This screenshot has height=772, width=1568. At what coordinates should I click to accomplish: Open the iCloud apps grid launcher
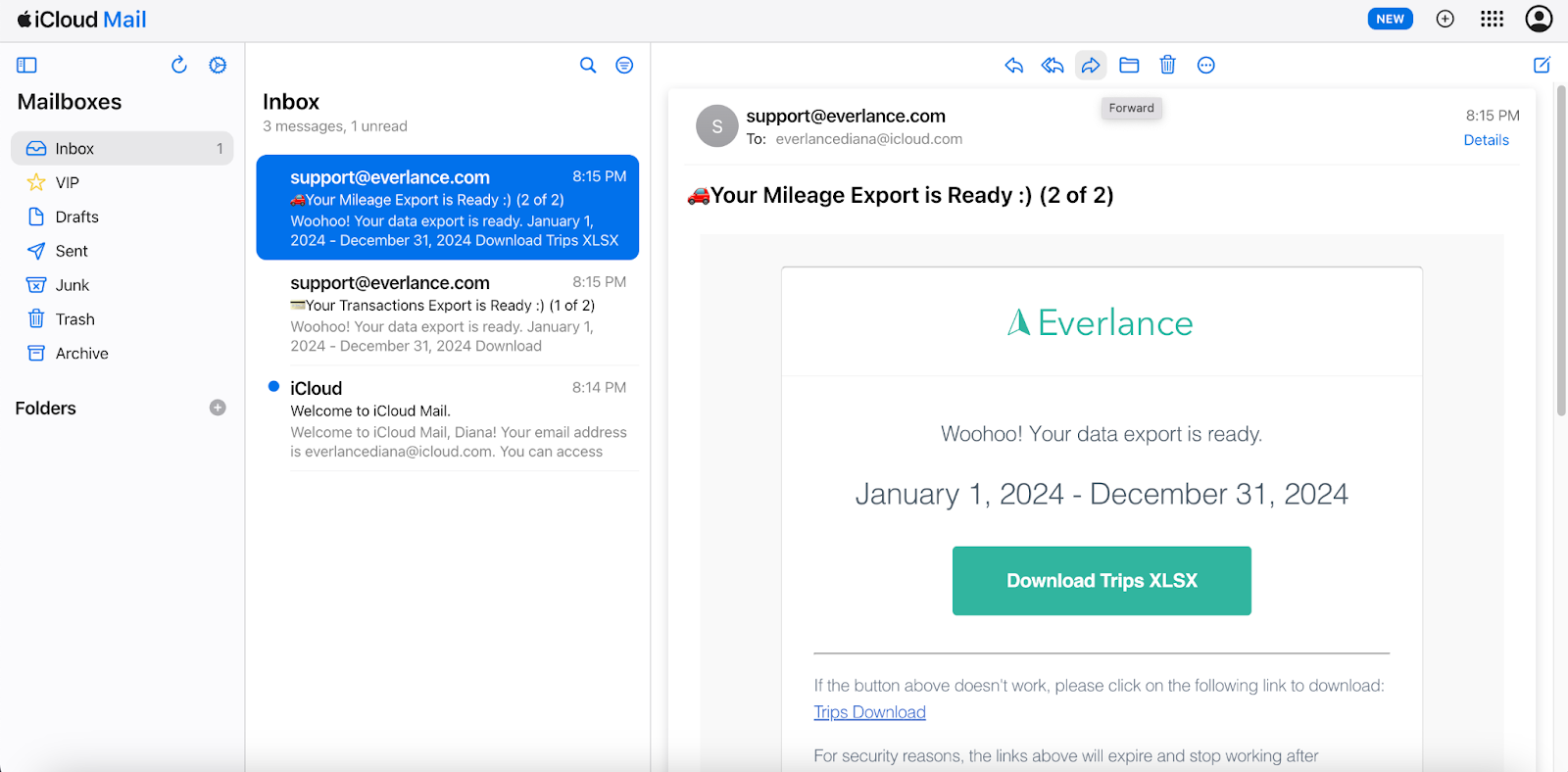click(x=1492, y=19)
